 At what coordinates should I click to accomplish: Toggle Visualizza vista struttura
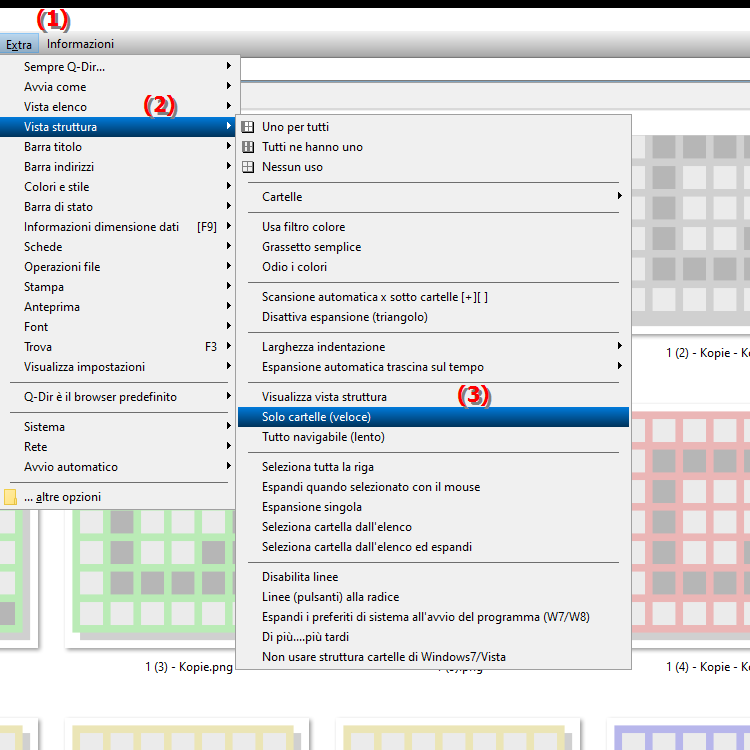[433, 397]
